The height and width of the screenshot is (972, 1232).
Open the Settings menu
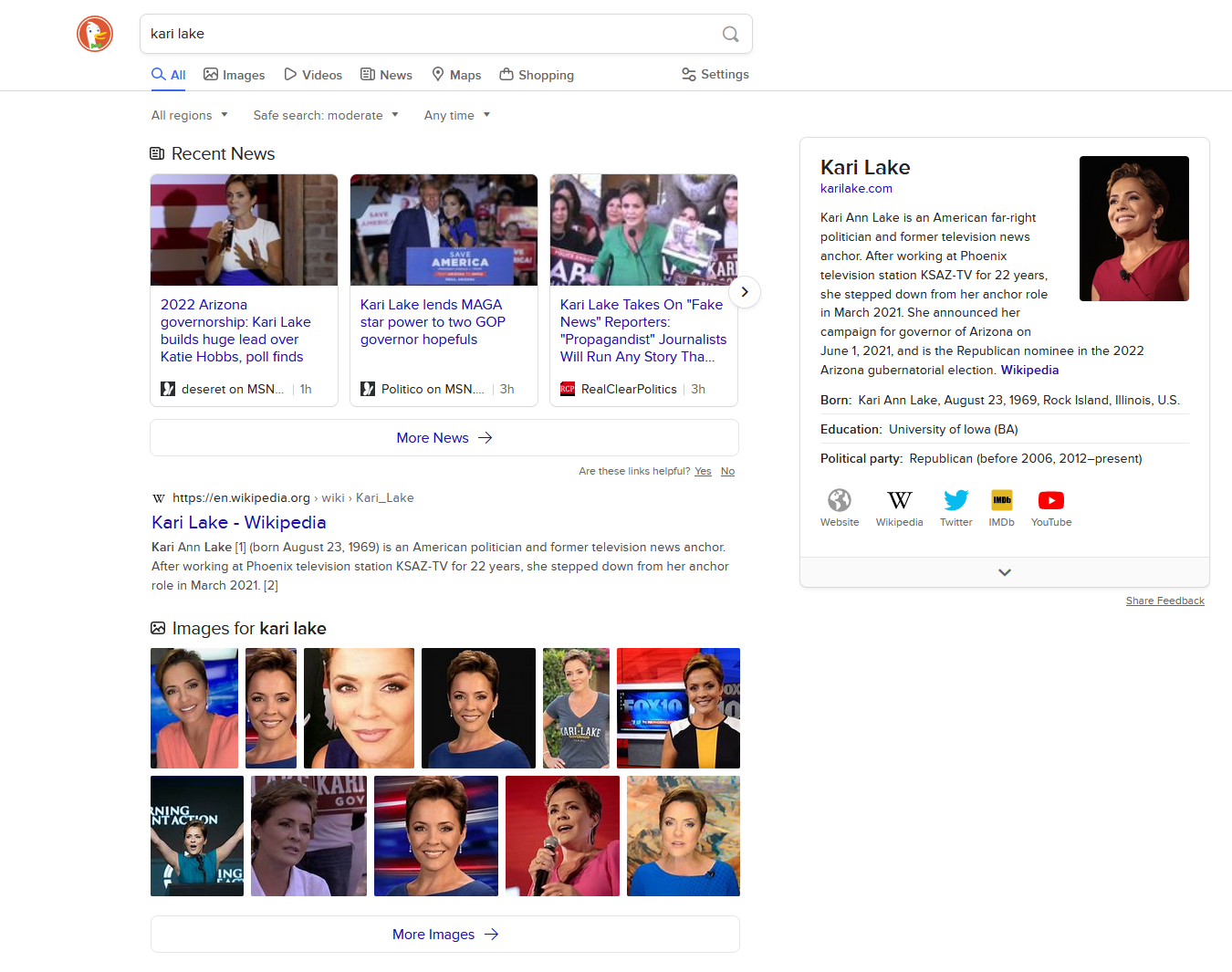(x=715, y=74)
